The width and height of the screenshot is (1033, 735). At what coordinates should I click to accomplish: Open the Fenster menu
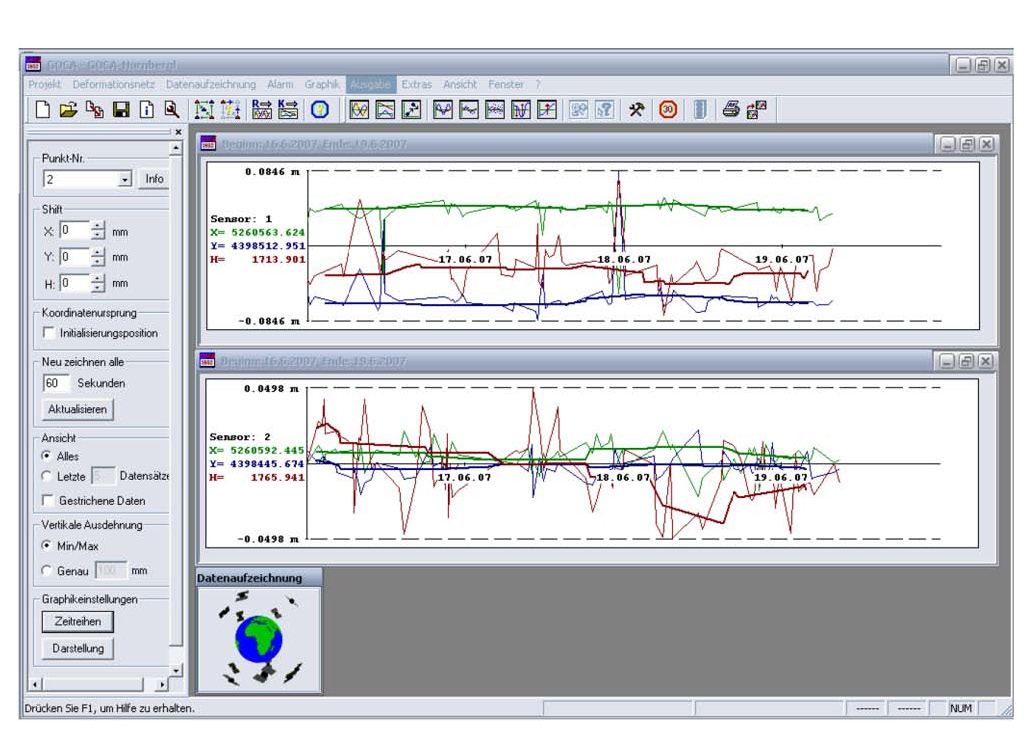point(506,84)
